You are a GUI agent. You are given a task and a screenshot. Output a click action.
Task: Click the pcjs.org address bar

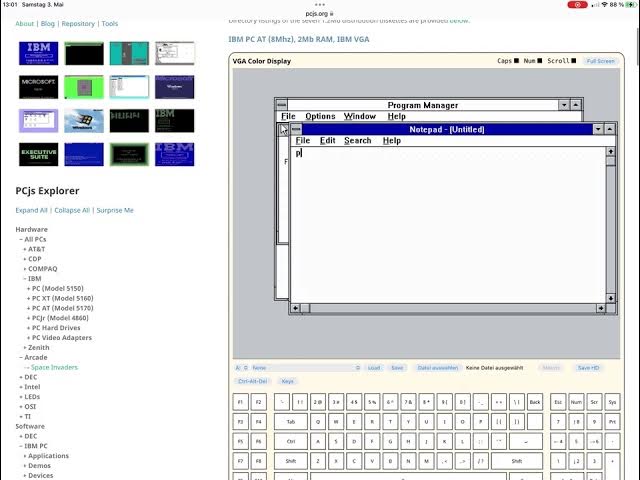(320, 13)
